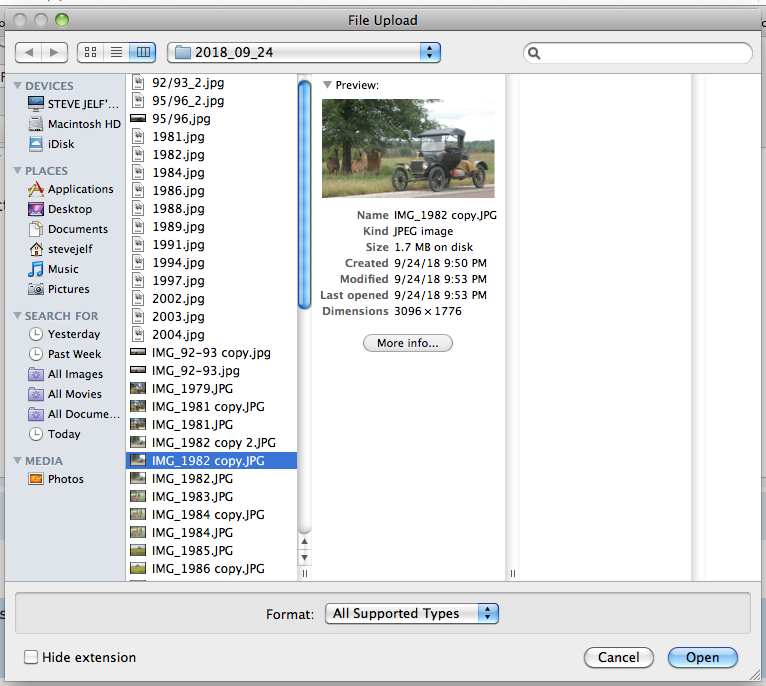
Task: Click the Open button
Action: click(702, 657)
